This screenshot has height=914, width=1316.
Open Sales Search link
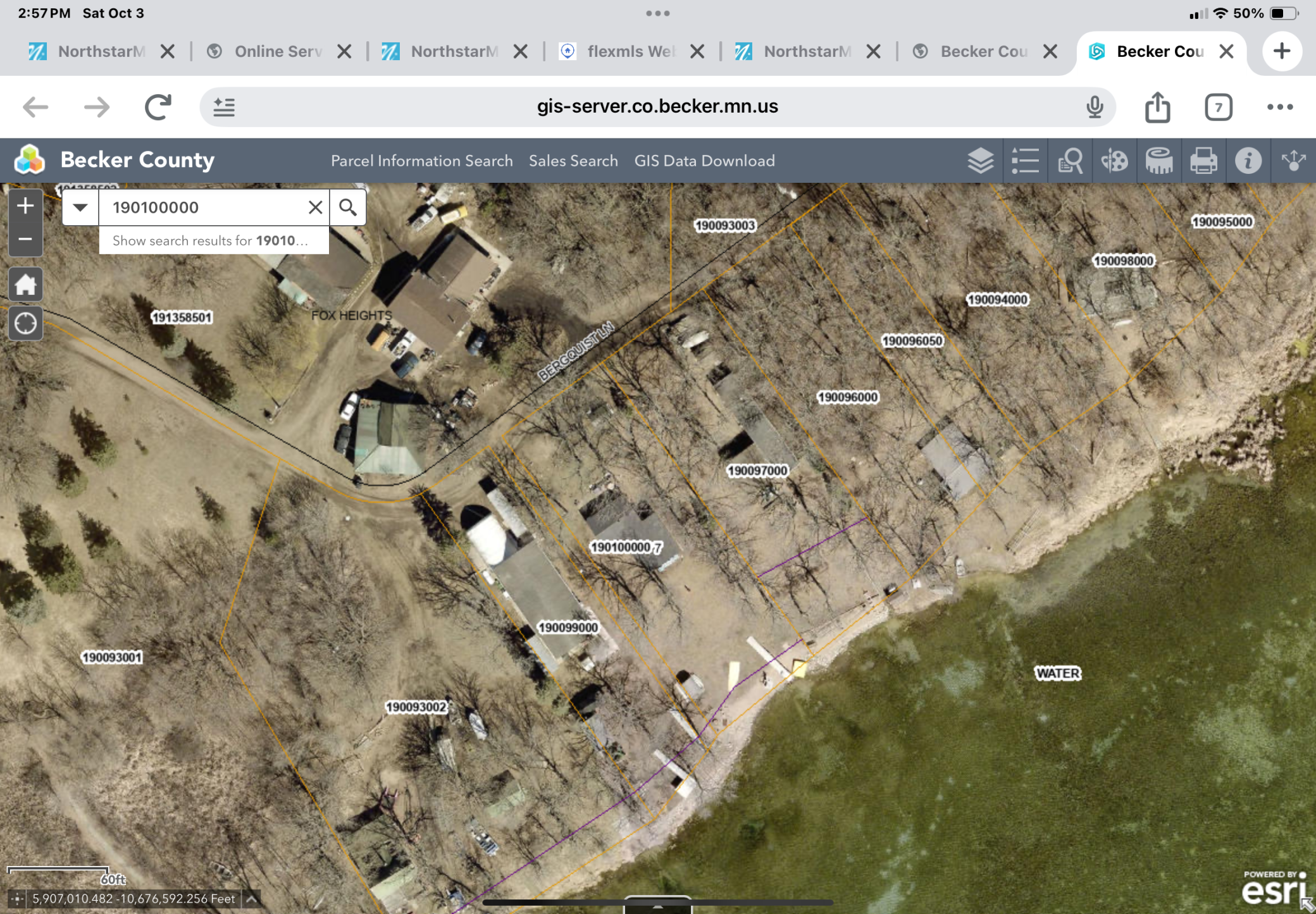(573, 161)
